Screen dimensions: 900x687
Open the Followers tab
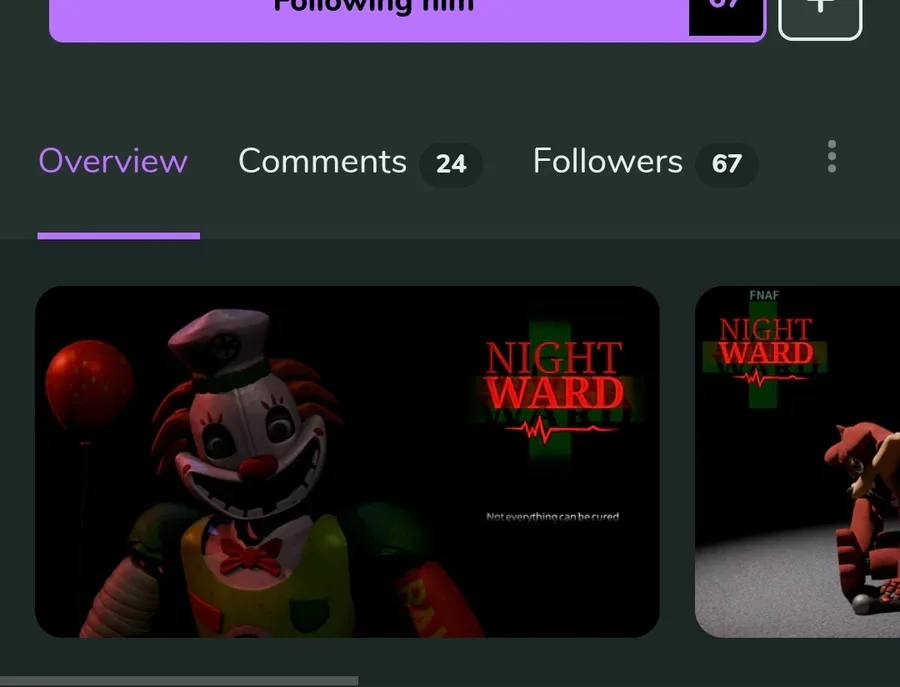(608, 161)
